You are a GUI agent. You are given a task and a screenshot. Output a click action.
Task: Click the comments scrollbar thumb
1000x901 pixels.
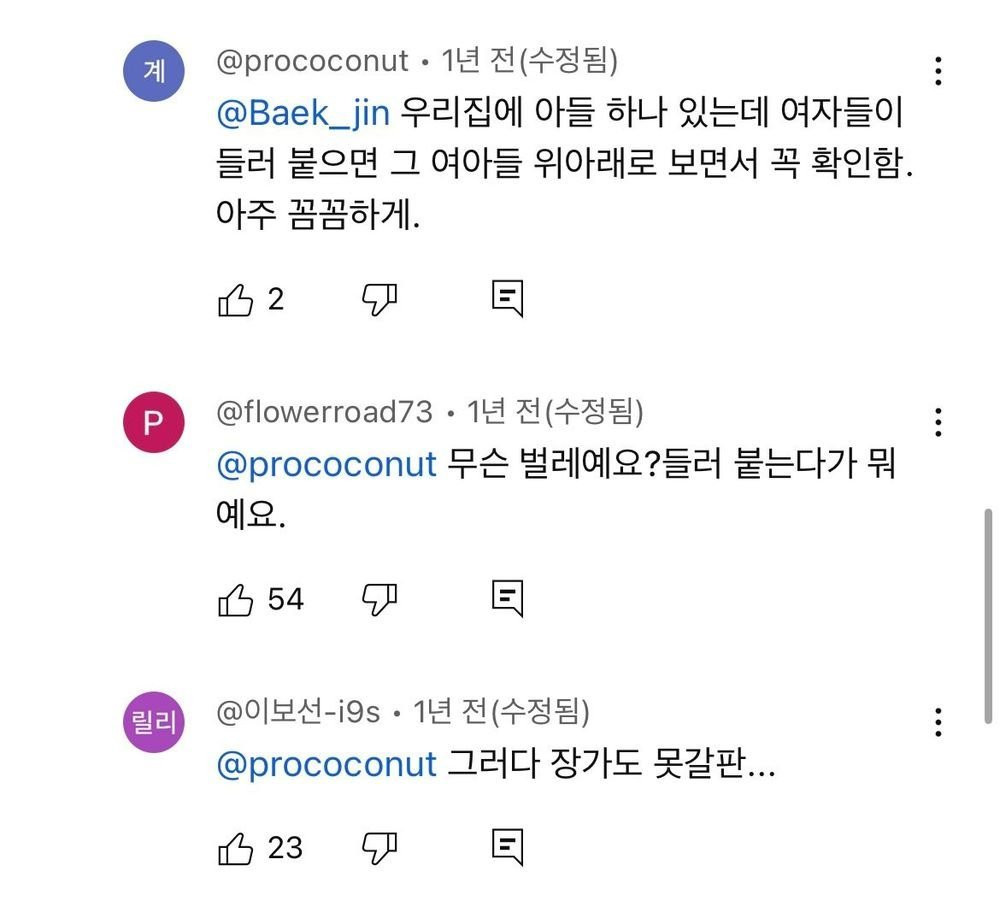point(988,615)
